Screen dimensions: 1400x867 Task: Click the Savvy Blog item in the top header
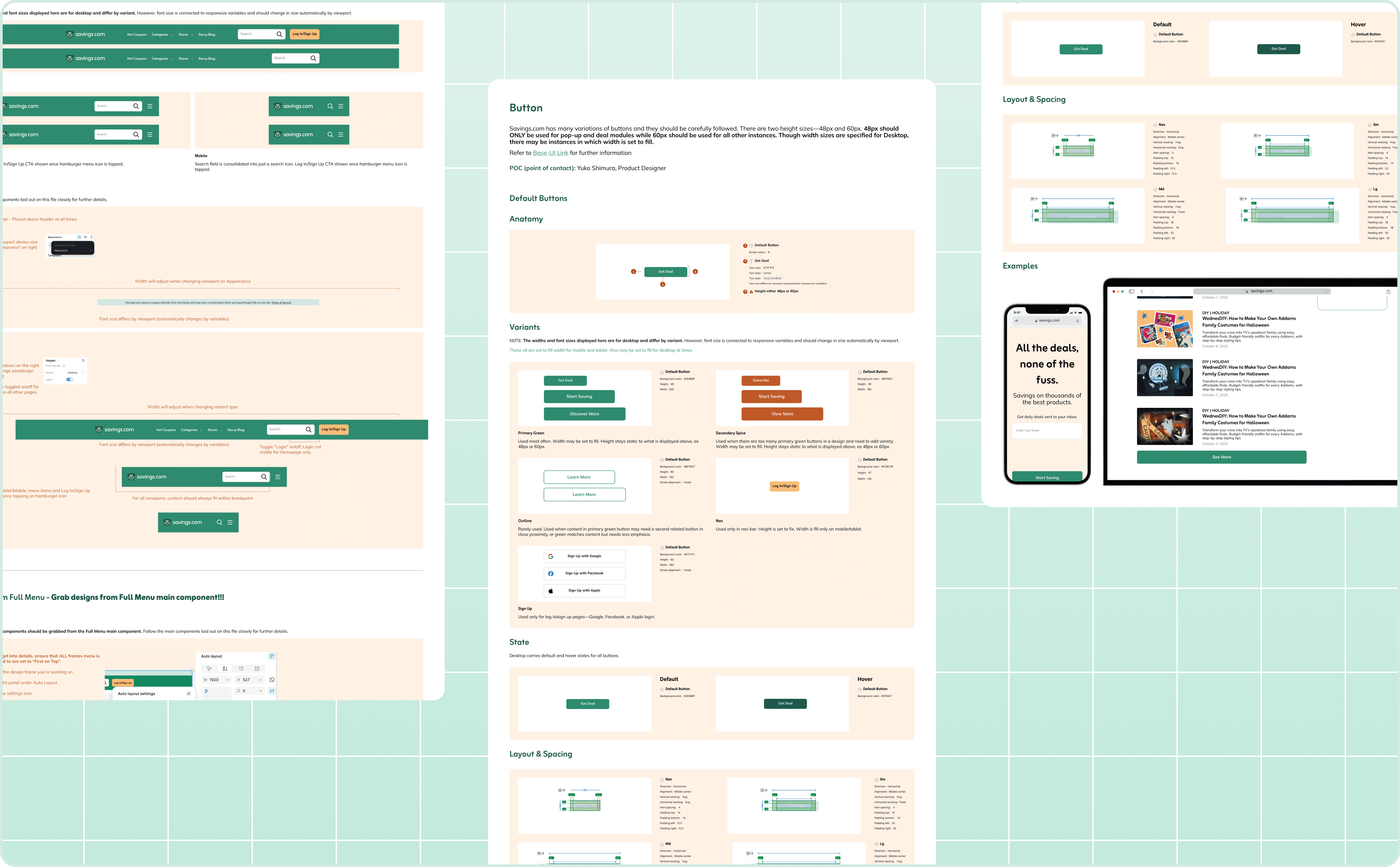click(x=207, y=34)
